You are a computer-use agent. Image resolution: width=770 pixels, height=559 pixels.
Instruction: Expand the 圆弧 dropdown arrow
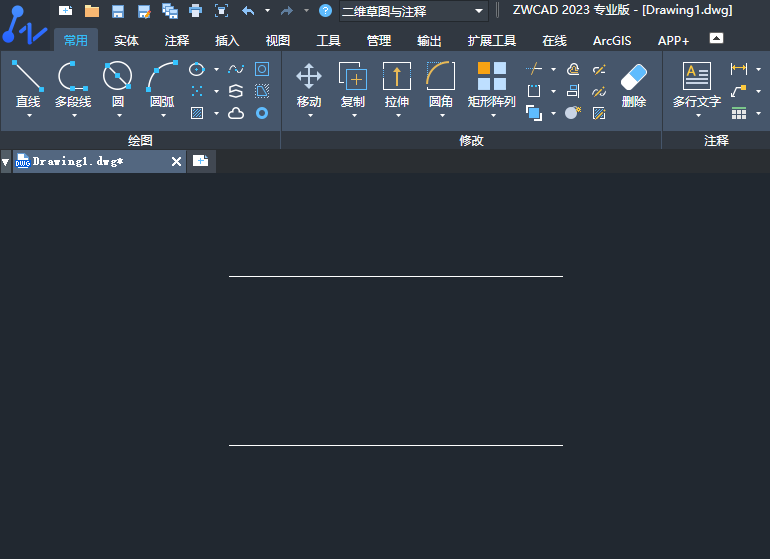(x=164, y=115)
